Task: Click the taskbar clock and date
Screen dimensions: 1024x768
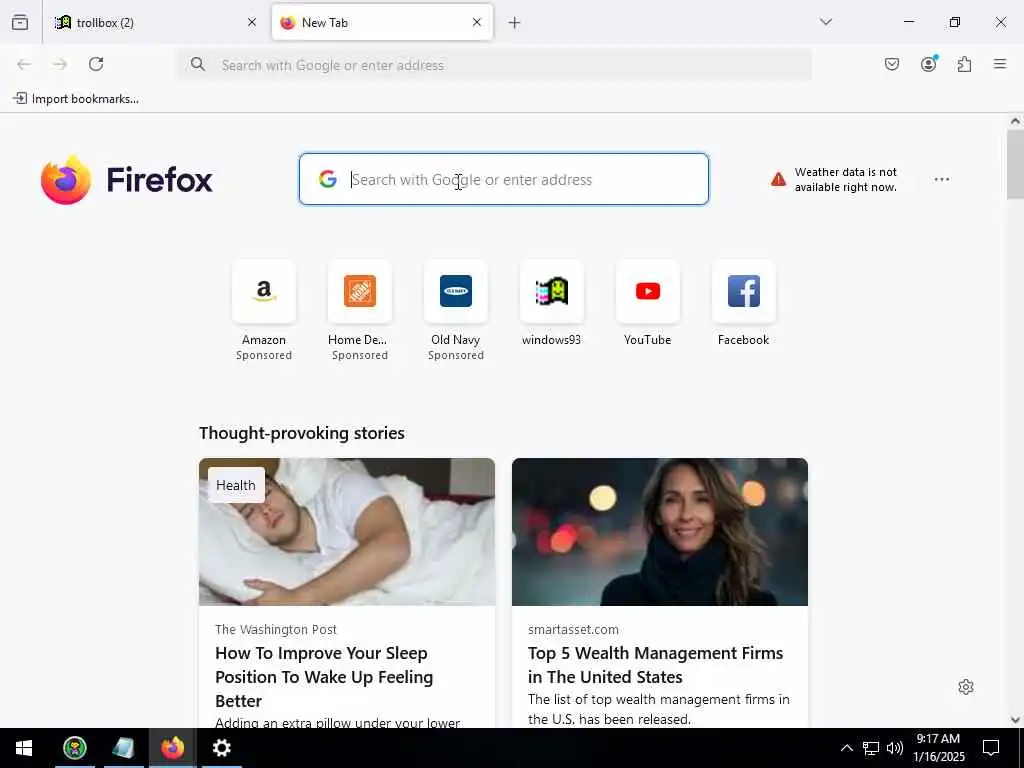Action: tap(938, 748)
